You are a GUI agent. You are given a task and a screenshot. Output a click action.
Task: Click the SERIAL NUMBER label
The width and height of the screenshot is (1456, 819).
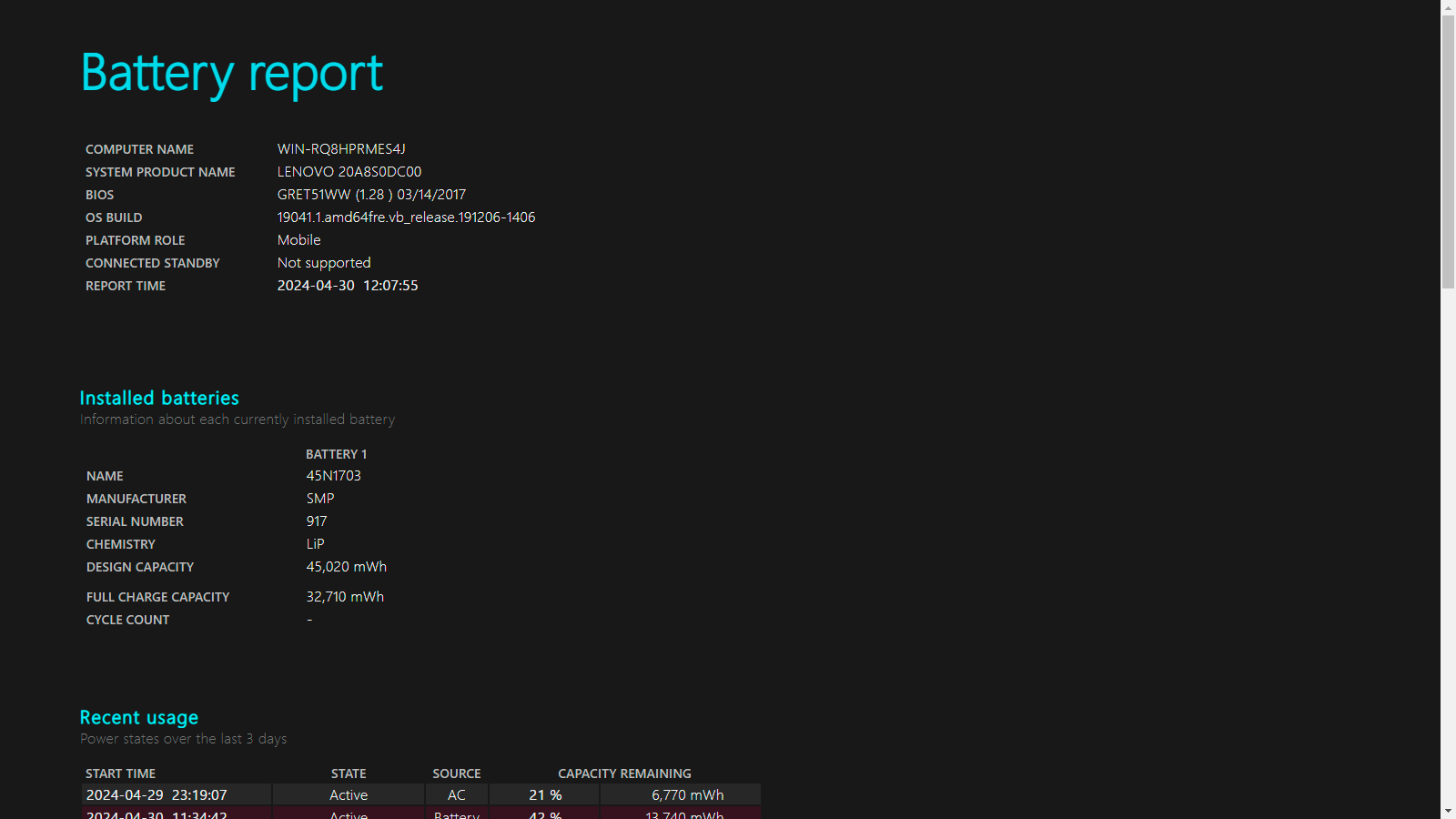[135, 521]
